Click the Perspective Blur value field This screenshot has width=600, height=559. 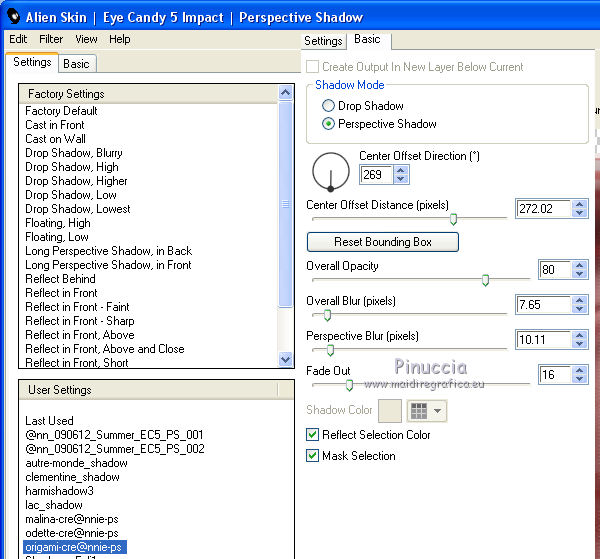[544, 340]
